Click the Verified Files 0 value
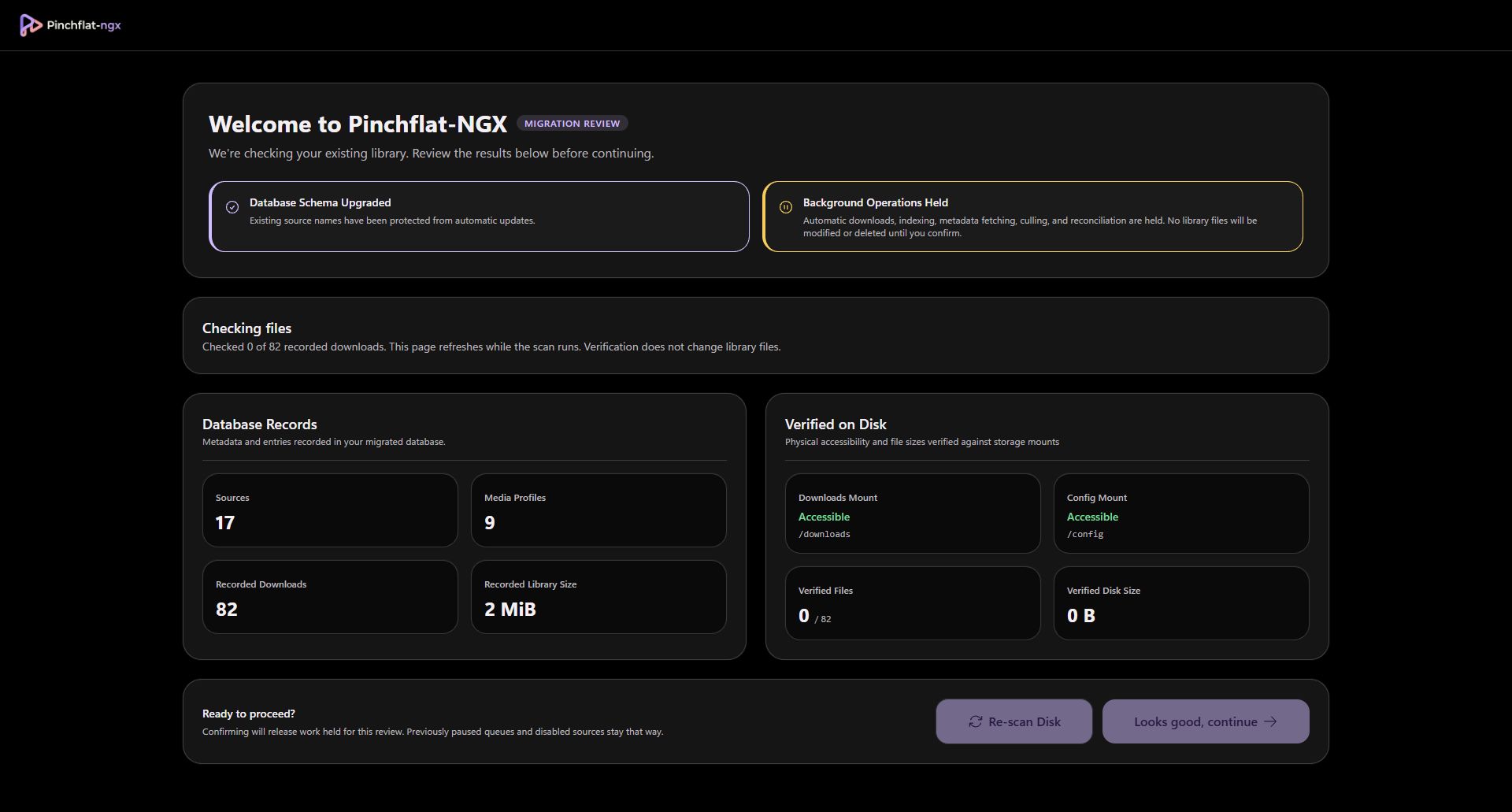 pyautogui.click(x=804, y=616)
